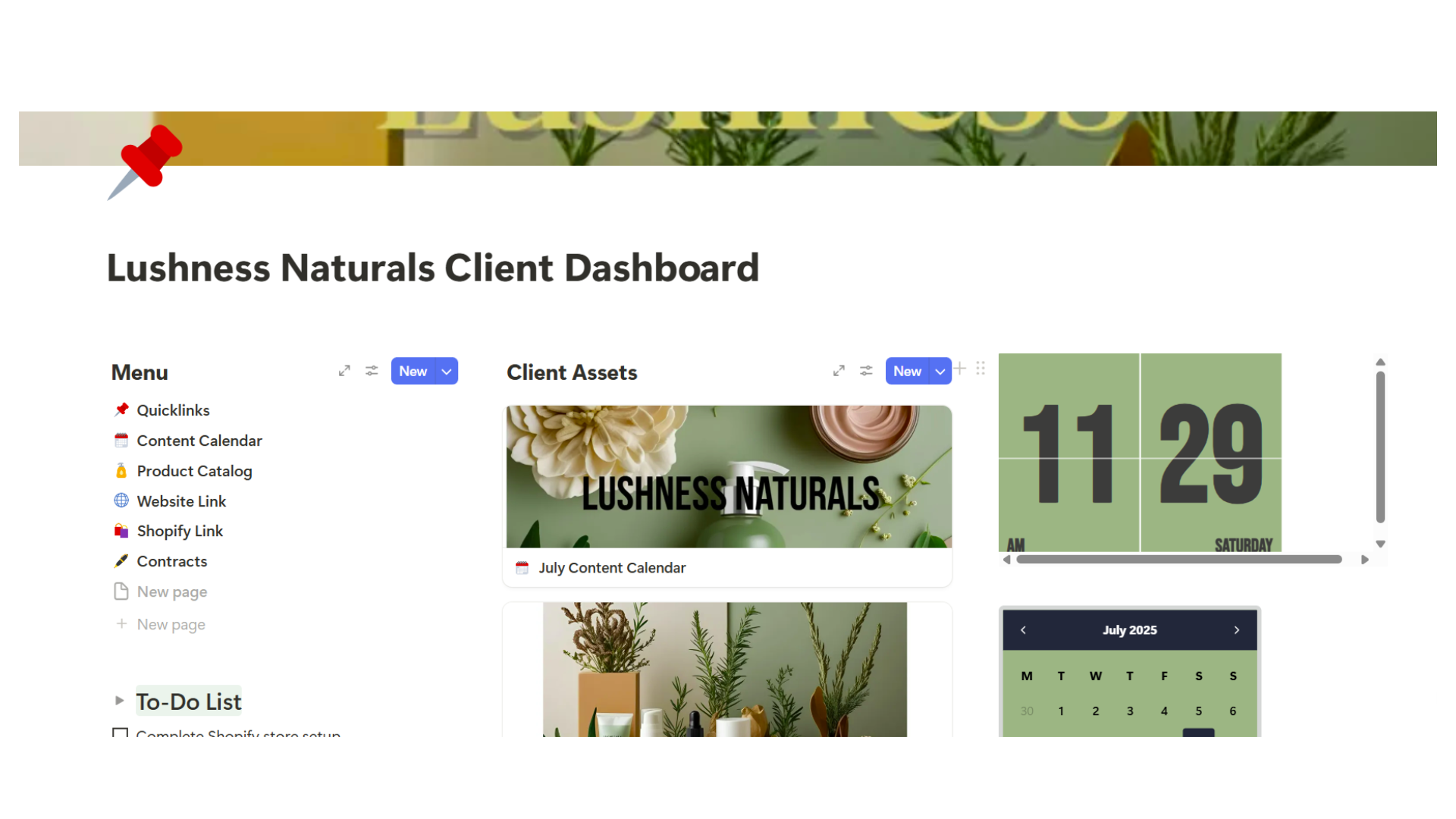This screenshot has width=1456, height=819.
Task: Open Client Assets view settings icon
Action: pyautogui.click(x=866, y=371)
